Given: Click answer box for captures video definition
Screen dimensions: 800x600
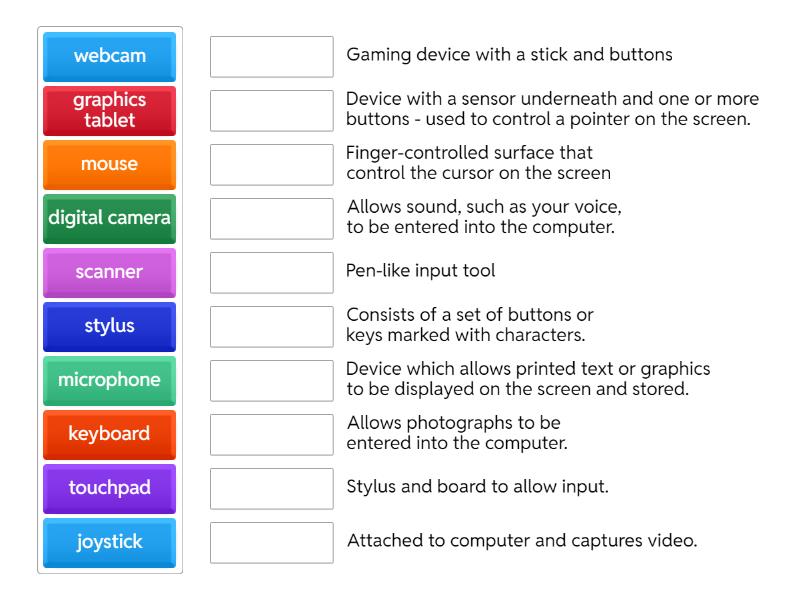Looking at the screenshot, I should point(272,543).
